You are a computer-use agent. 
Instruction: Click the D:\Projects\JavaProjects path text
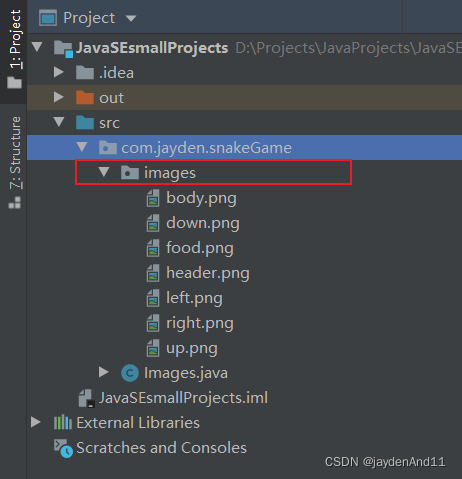[x=348, y=48]
